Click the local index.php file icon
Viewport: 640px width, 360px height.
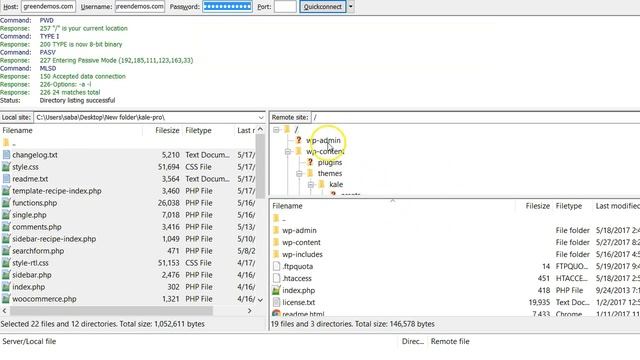[6, 287]
